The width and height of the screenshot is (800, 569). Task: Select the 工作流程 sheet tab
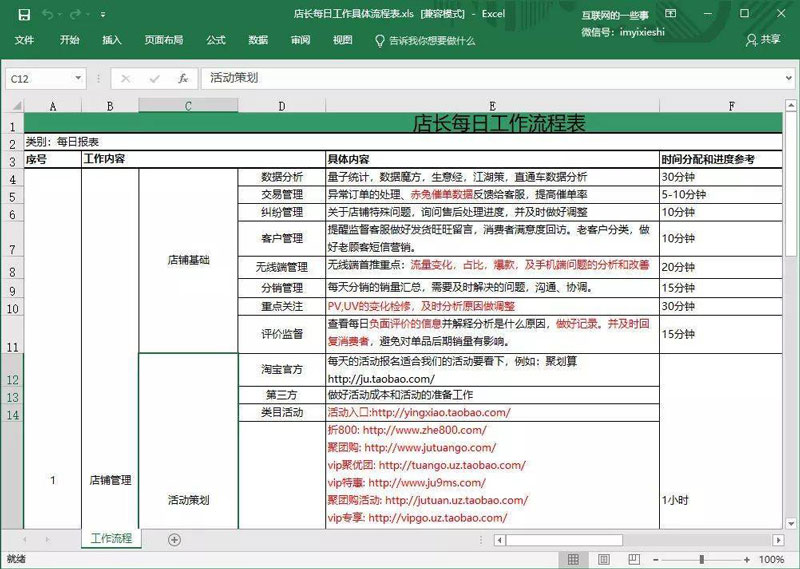(x=110, y=538)
